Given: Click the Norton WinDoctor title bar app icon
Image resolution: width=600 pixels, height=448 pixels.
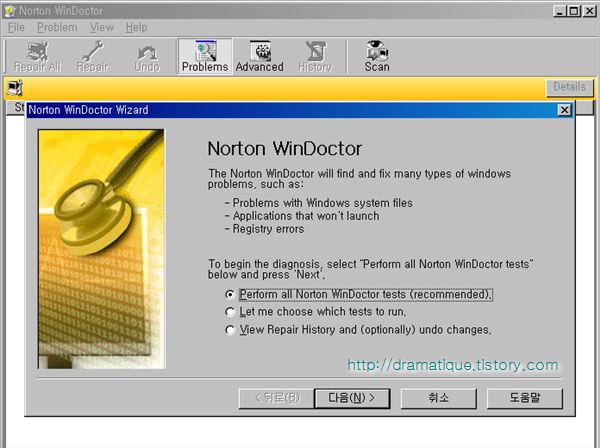Looking at the screenshot, I should tap(10, 11).
